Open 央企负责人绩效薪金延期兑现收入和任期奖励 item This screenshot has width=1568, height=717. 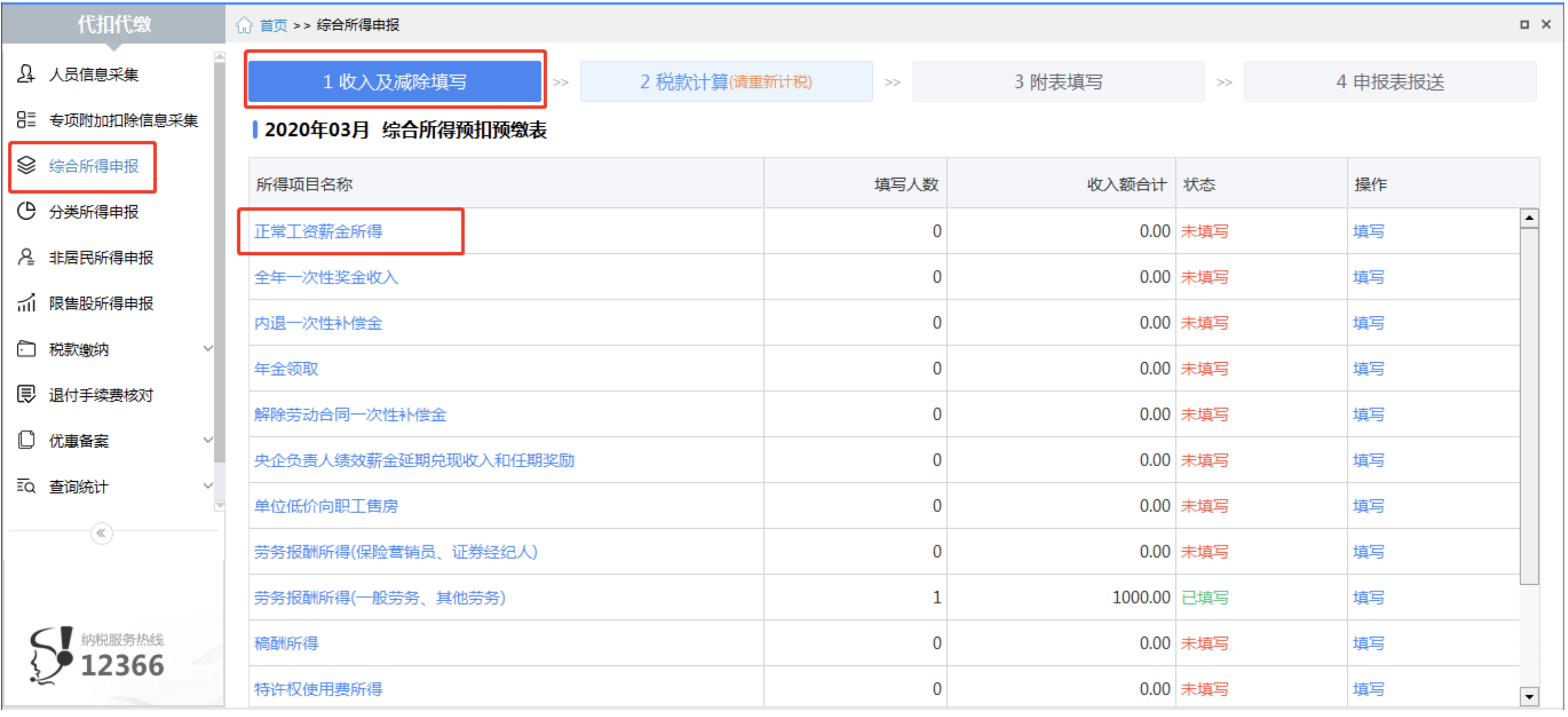coord(414,460)
